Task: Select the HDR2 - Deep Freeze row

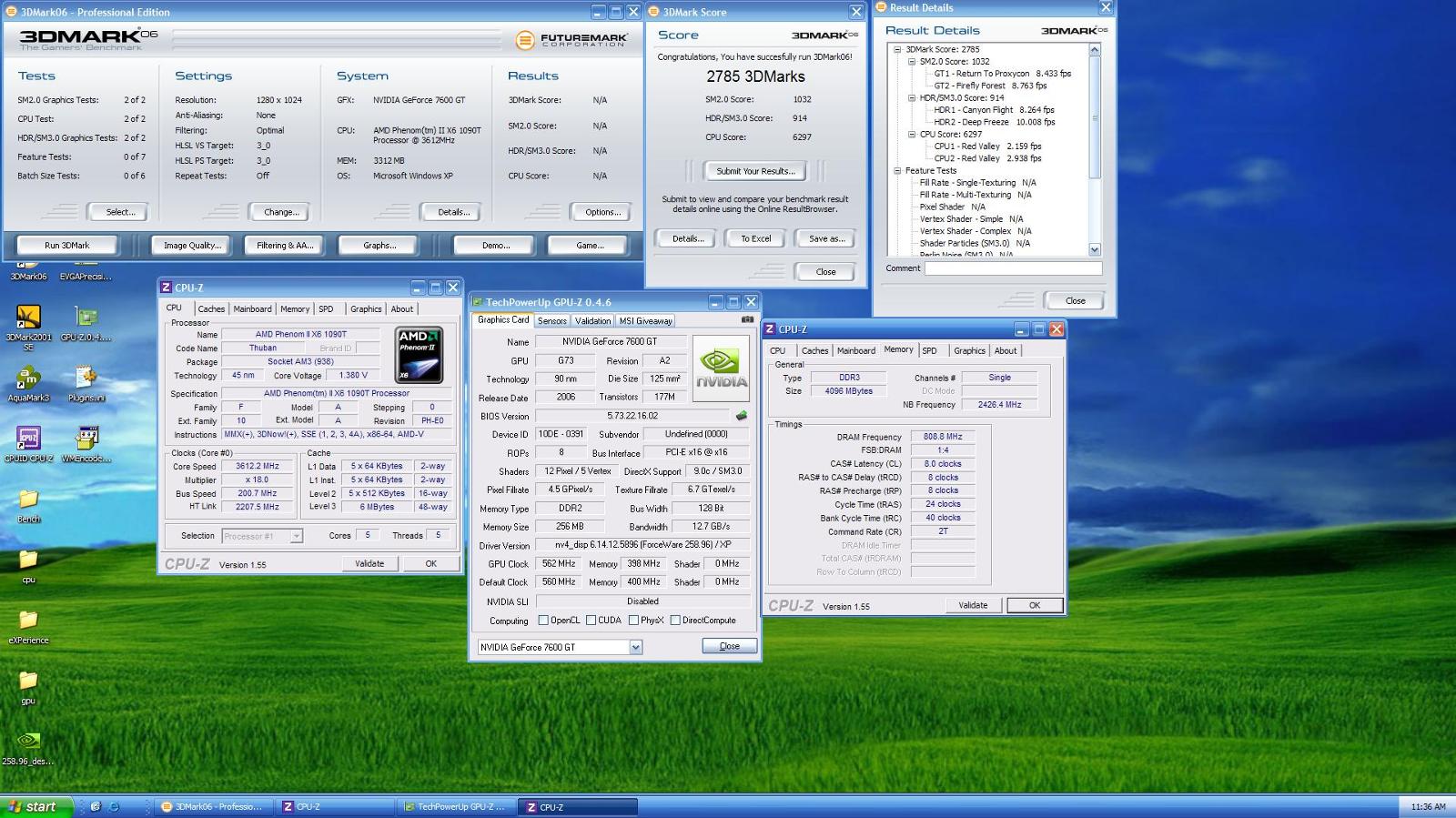Action: (994, 122)
